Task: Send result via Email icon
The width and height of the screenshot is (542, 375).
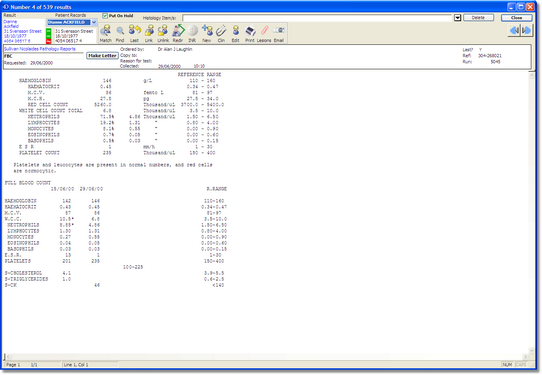Action: point(279,34)
